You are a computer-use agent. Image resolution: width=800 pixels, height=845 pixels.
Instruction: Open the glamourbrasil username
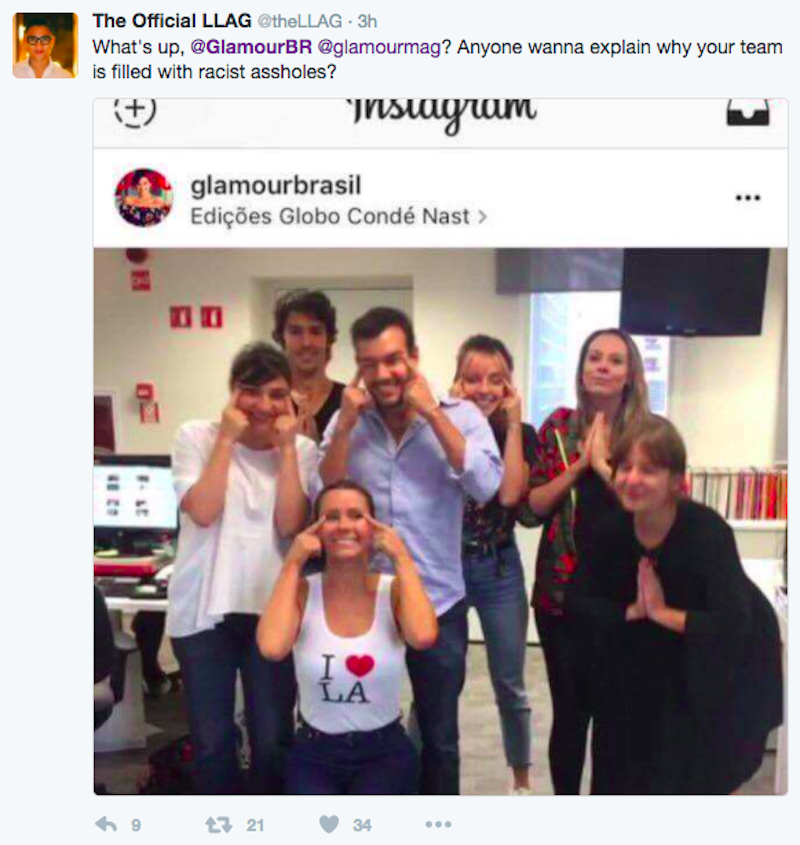[x=275, y=185]
